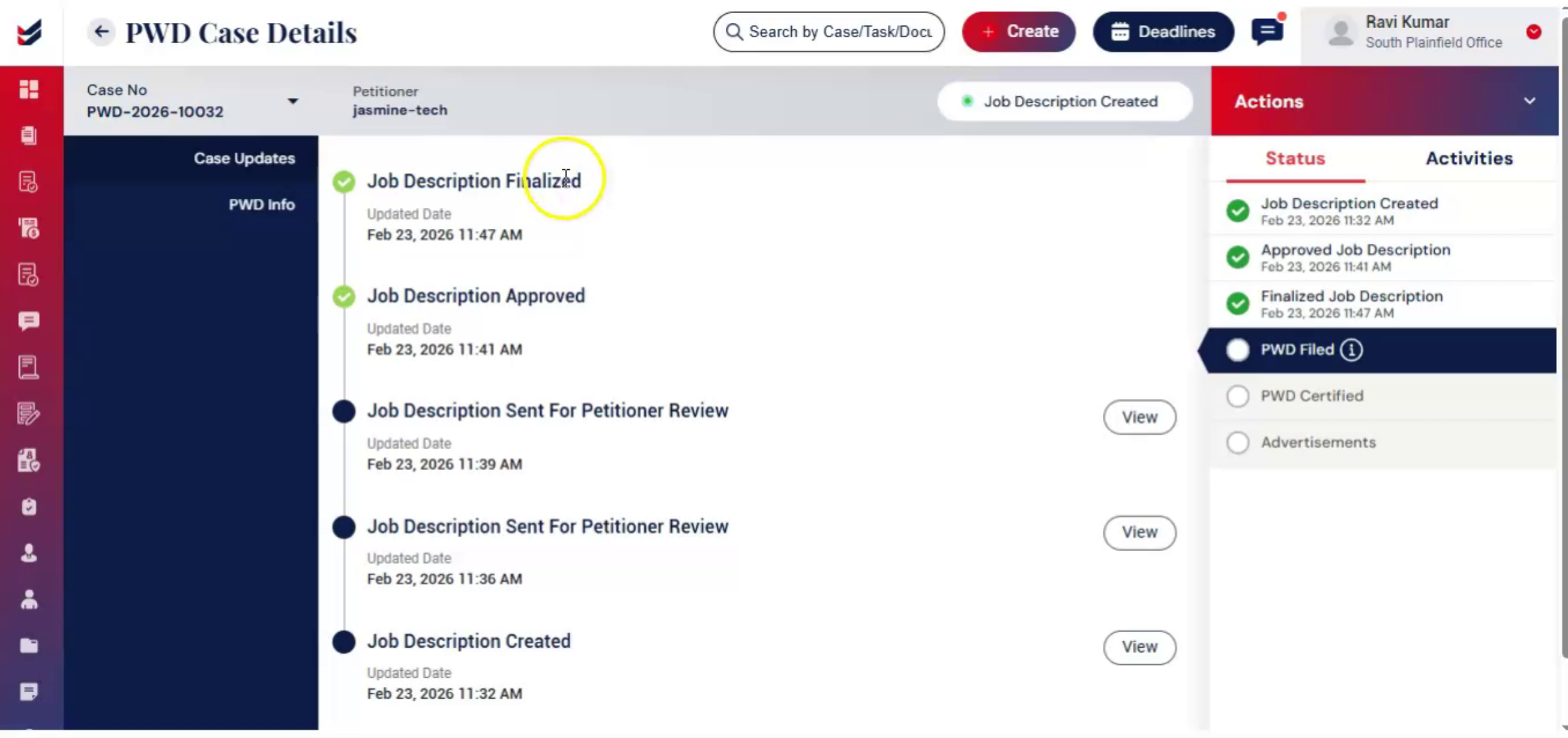Viewport: 1568px width, 738px height.
Task: Click green check beside Job Description Created status
Action: point(1237,210)
